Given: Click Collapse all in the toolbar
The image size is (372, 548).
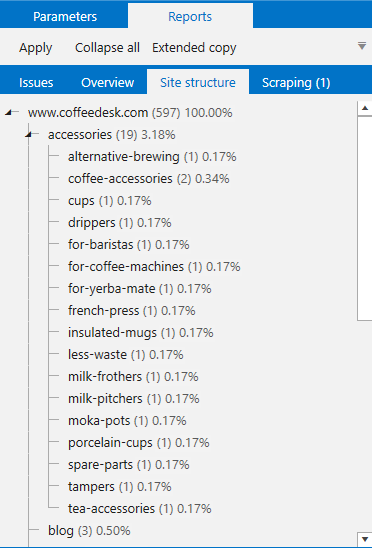Looking at the screenshot, I should click(107, 48).
